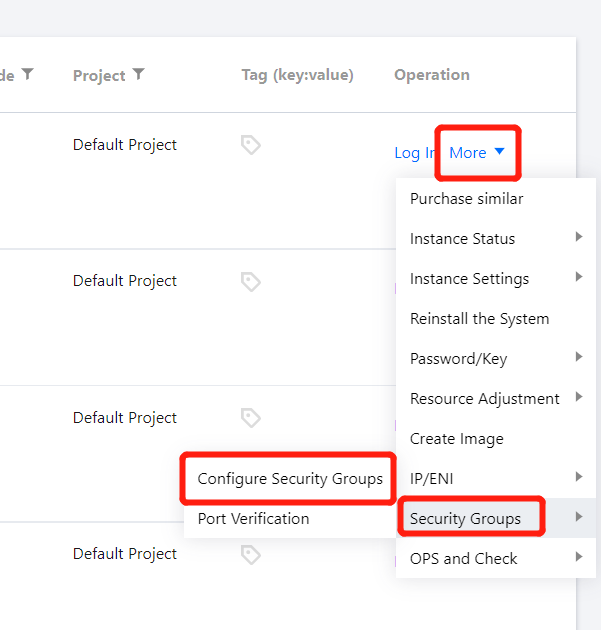Expand the Resource Adjustment submenu arrow
Image resolution: width=601 pixels, height=630 pixels.
(579, 398)
